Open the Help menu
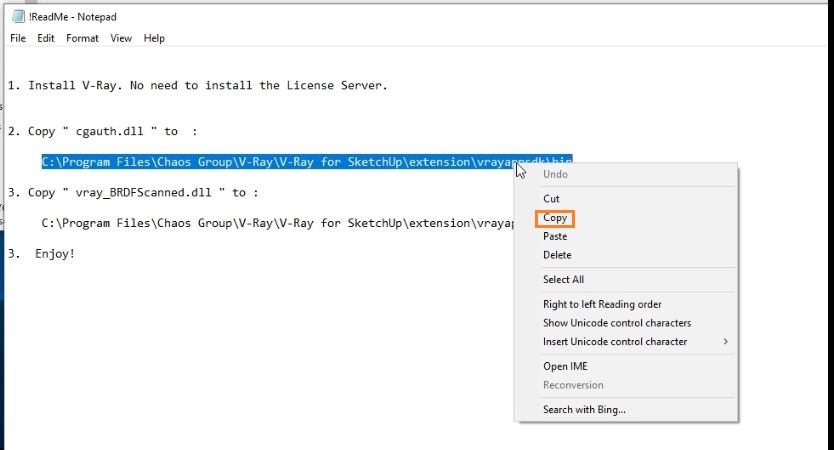Screen dimensions: 834x450 coord(154,38)
